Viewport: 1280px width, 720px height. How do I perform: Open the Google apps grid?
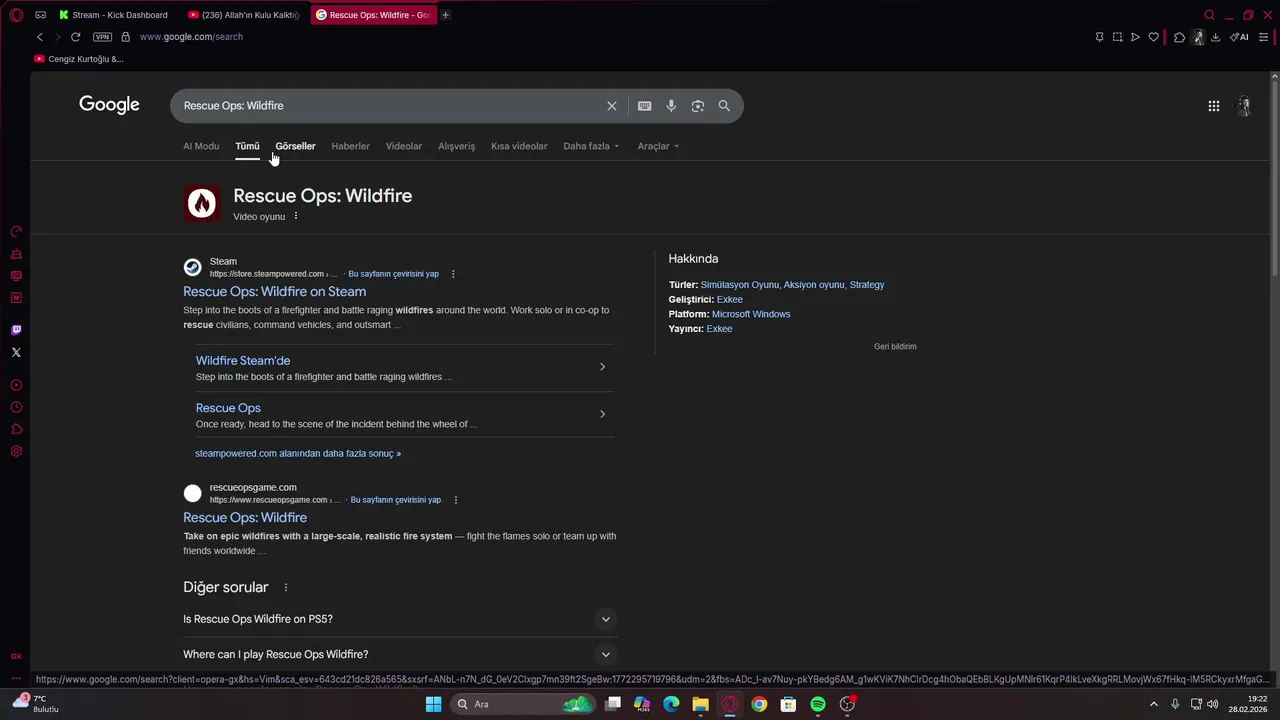point(1213,106)
